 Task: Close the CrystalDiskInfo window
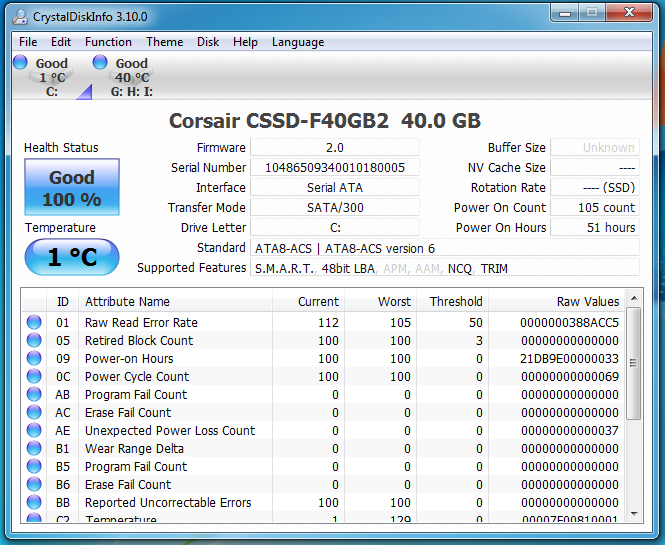pos(629,13)
